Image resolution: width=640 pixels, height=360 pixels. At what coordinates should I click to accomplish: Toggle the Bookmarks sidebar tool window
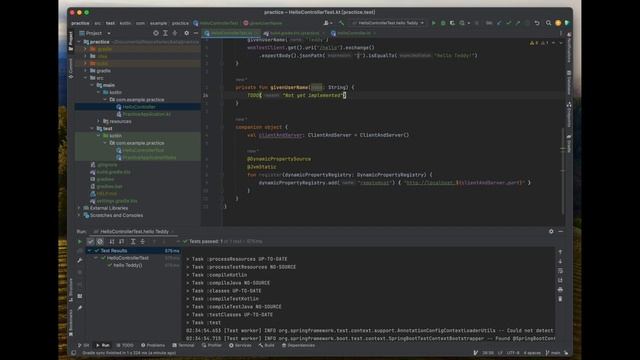(71, 322)
